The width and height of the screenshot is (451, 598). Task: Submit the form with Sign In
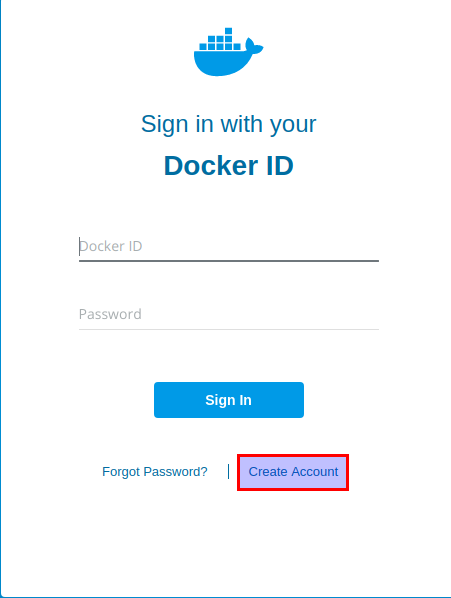229,400
